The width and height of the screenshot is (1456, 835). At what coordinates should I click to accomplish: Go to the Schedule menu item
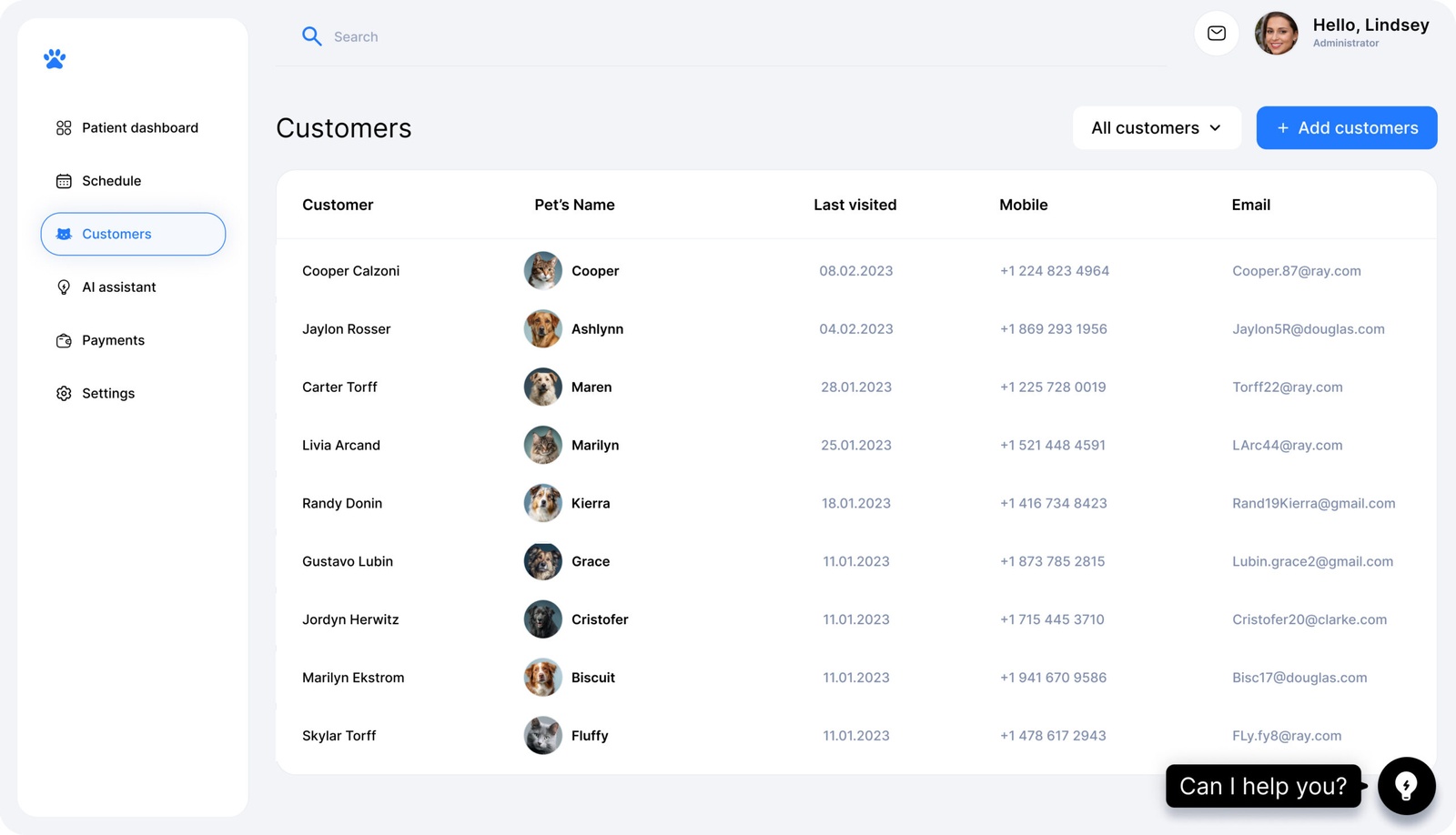(x=112, y=181)
